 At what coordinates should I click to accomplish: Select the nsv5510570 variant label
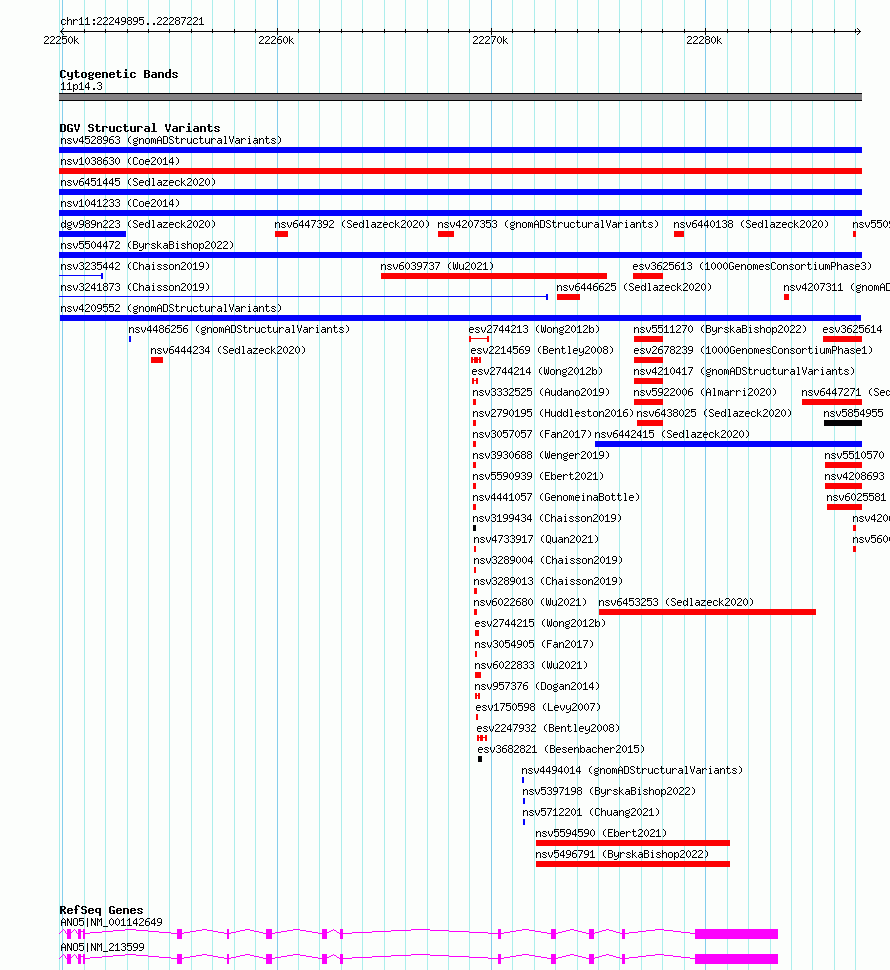[x=854, y=456]
